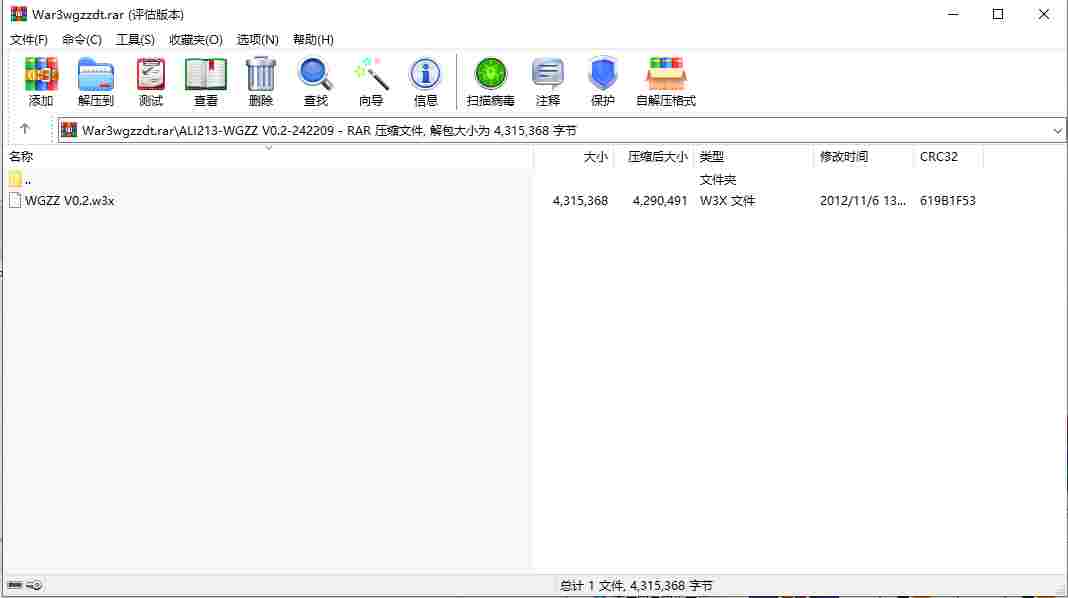
Task: Maximize the WinRAR window
Action: (998, 14)
